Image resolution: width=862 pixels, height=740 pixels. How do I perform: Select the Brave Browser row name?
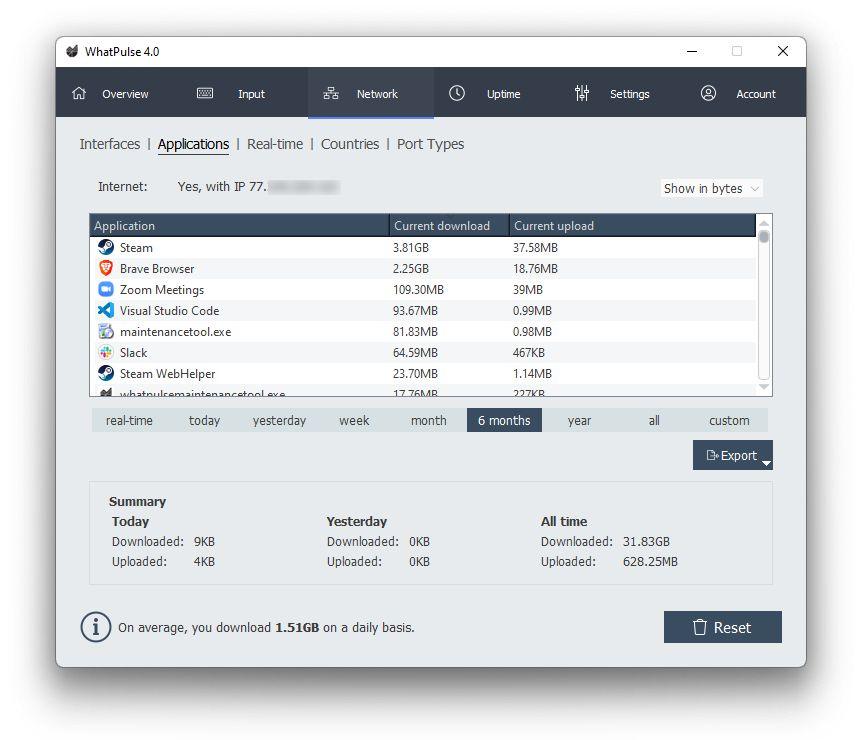click(157, 269)
